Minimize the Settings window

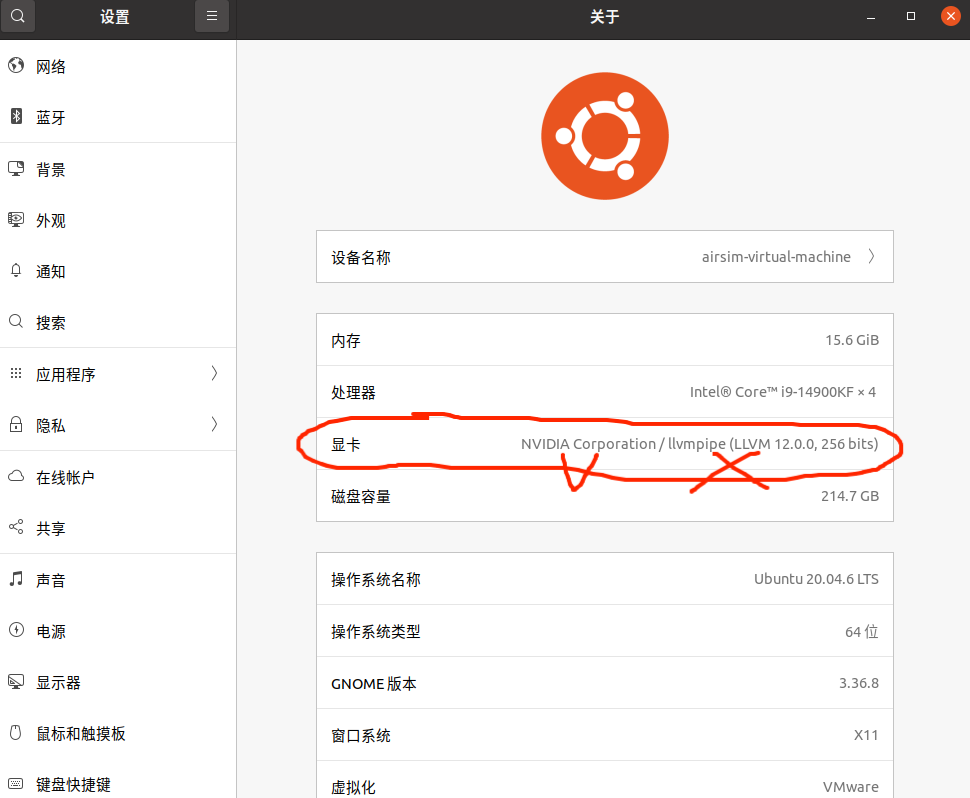coord(871,17)
